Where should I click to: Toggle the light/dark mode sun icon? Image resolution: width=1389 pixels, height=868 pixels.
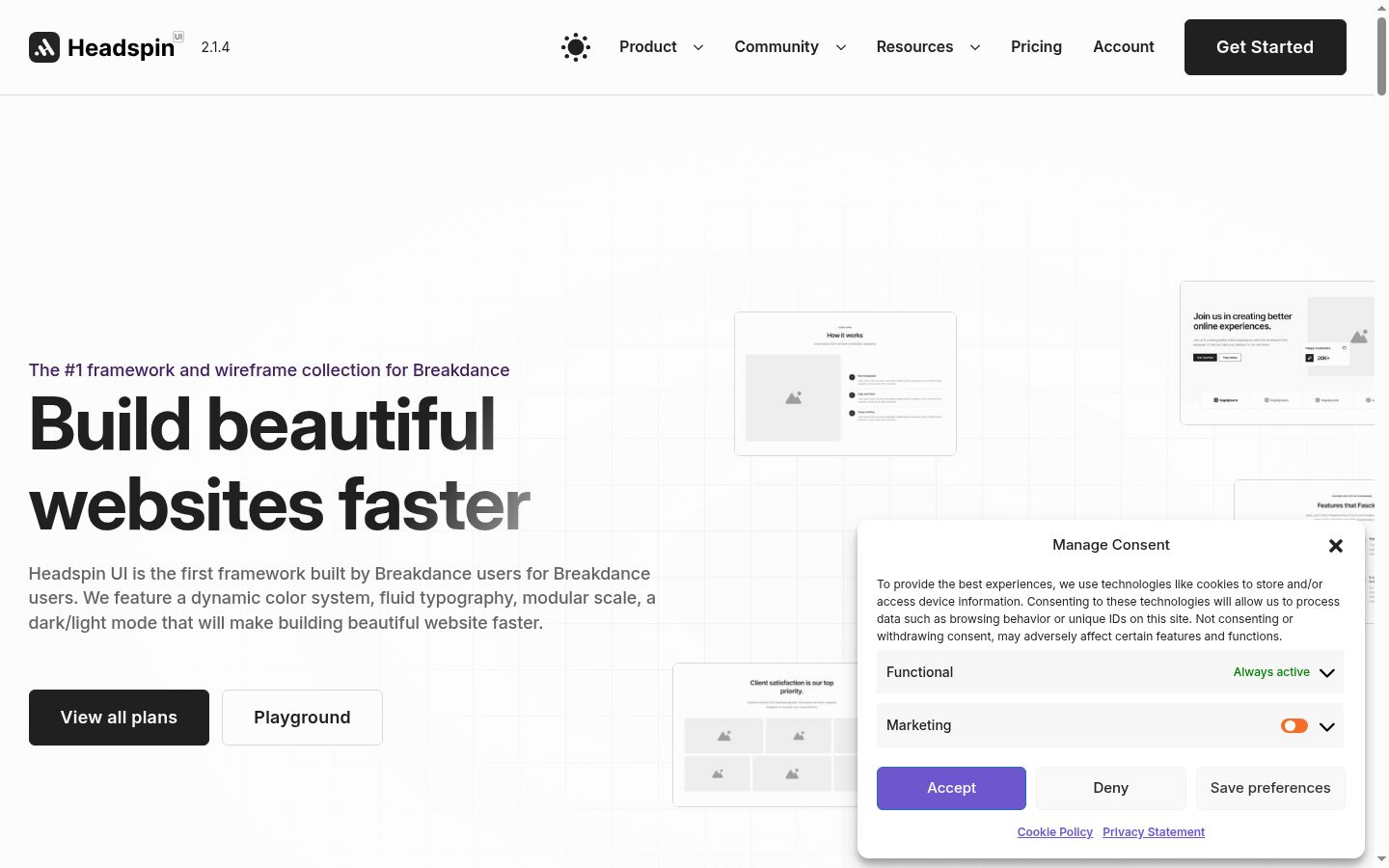pyautogui.click(x=576, y=47)
